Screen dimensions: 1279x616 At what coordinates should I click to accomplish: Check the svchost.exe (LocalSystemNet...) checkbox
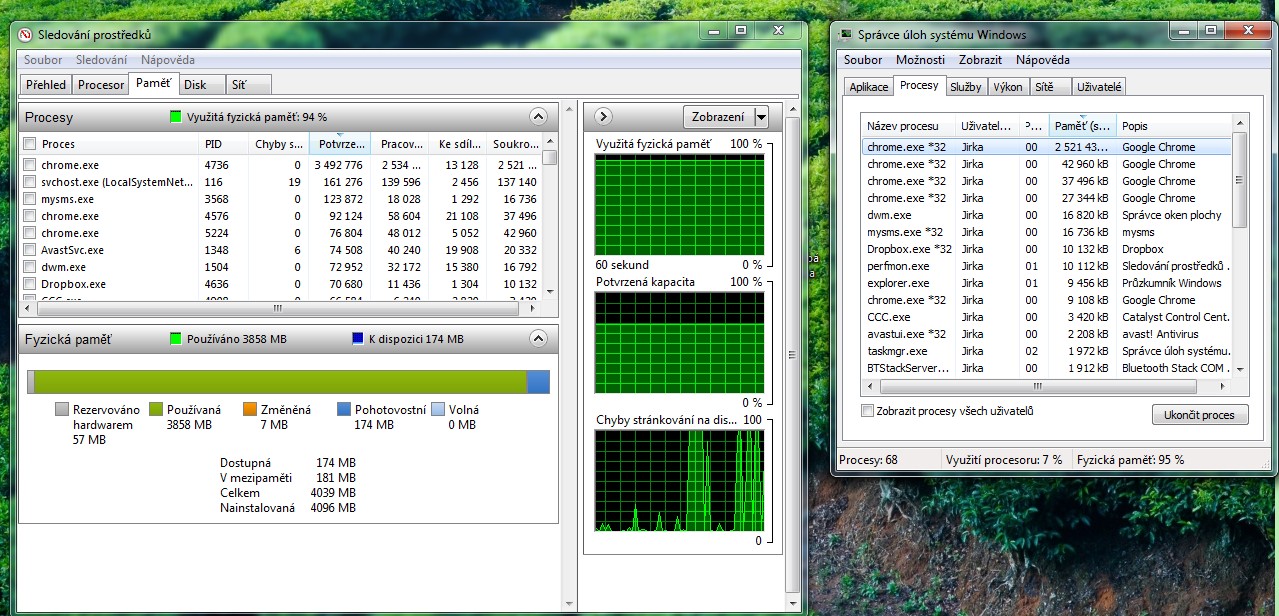click(30, 182)
